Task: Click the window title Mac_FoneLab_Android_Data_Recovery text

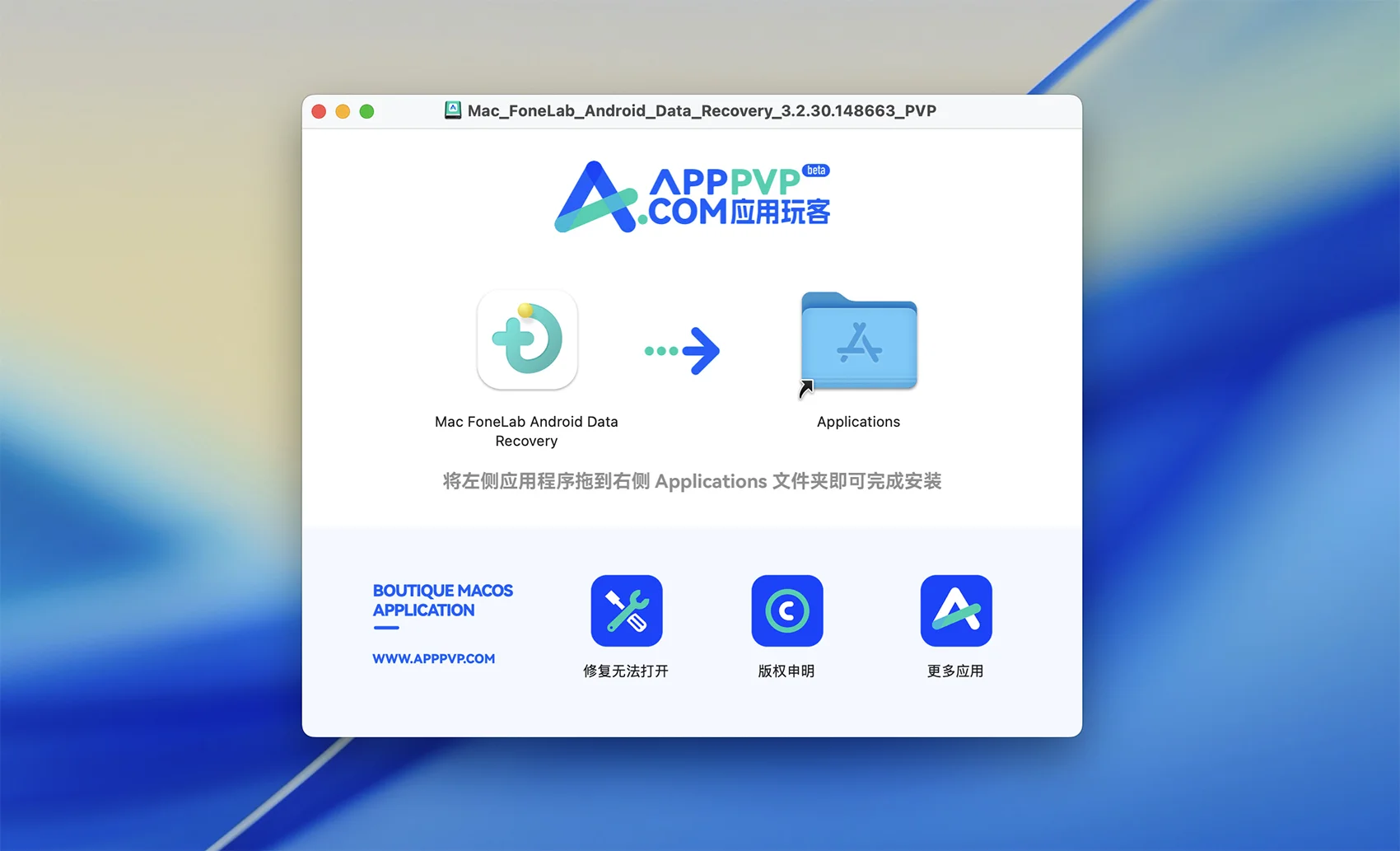Action: click(702, 110)
